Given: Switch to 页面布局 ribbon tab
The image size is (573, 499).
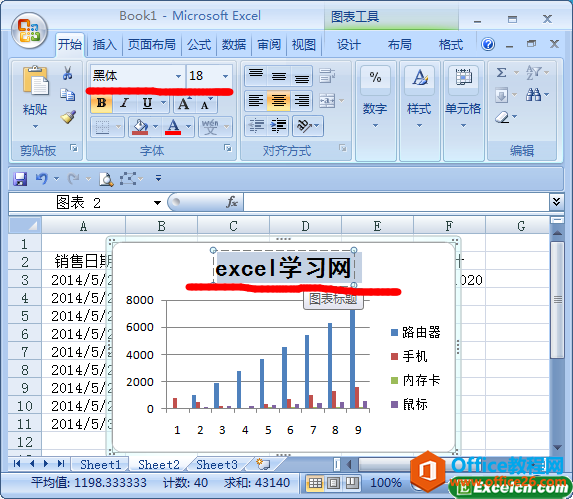Looking at the screenshot, I should (152, 45).
